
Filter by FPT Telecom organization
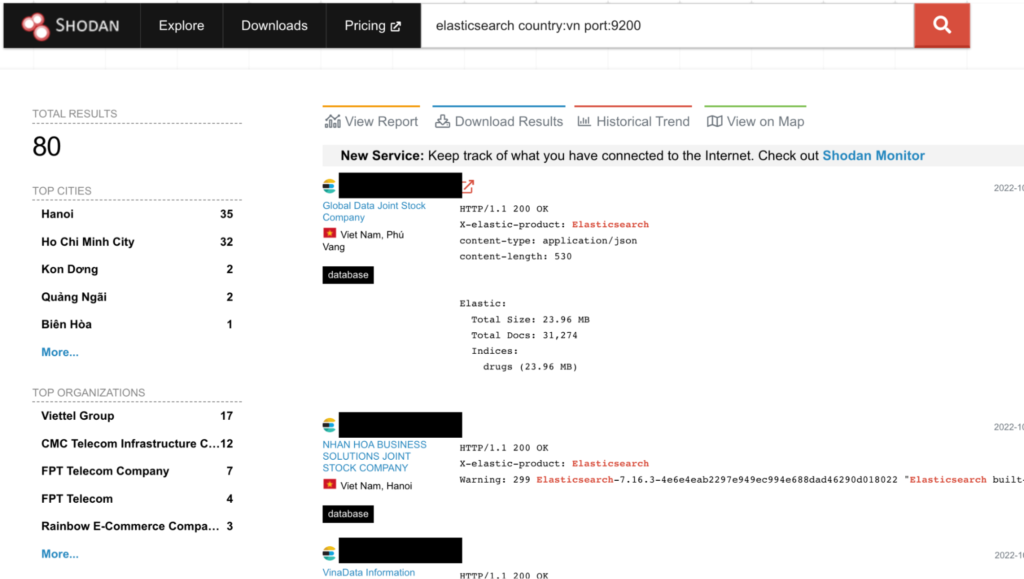click(77, 499)
